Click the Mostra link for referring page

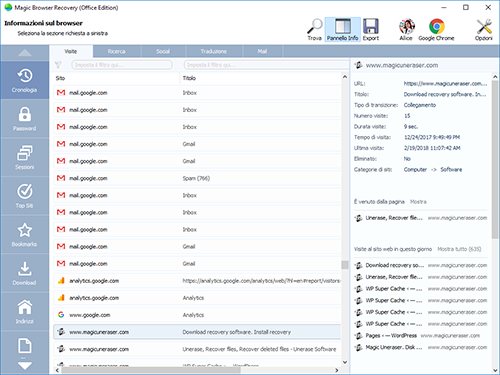(x=418, y=202)
